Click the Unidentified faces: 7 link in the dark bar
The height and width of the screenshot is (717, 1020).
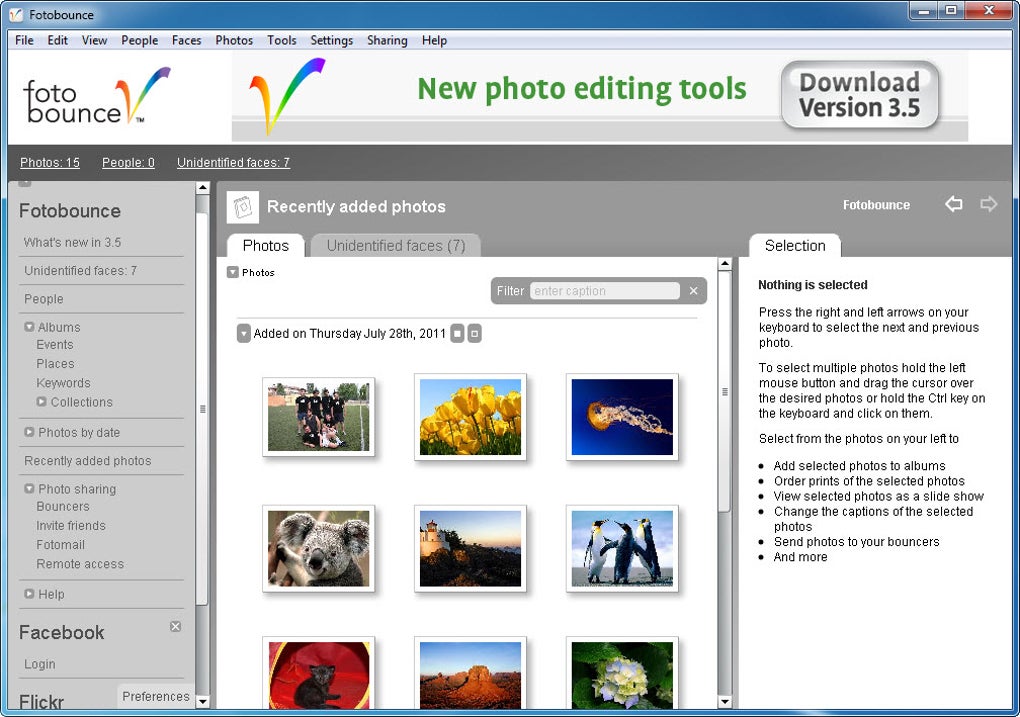[x=234, y=163]
